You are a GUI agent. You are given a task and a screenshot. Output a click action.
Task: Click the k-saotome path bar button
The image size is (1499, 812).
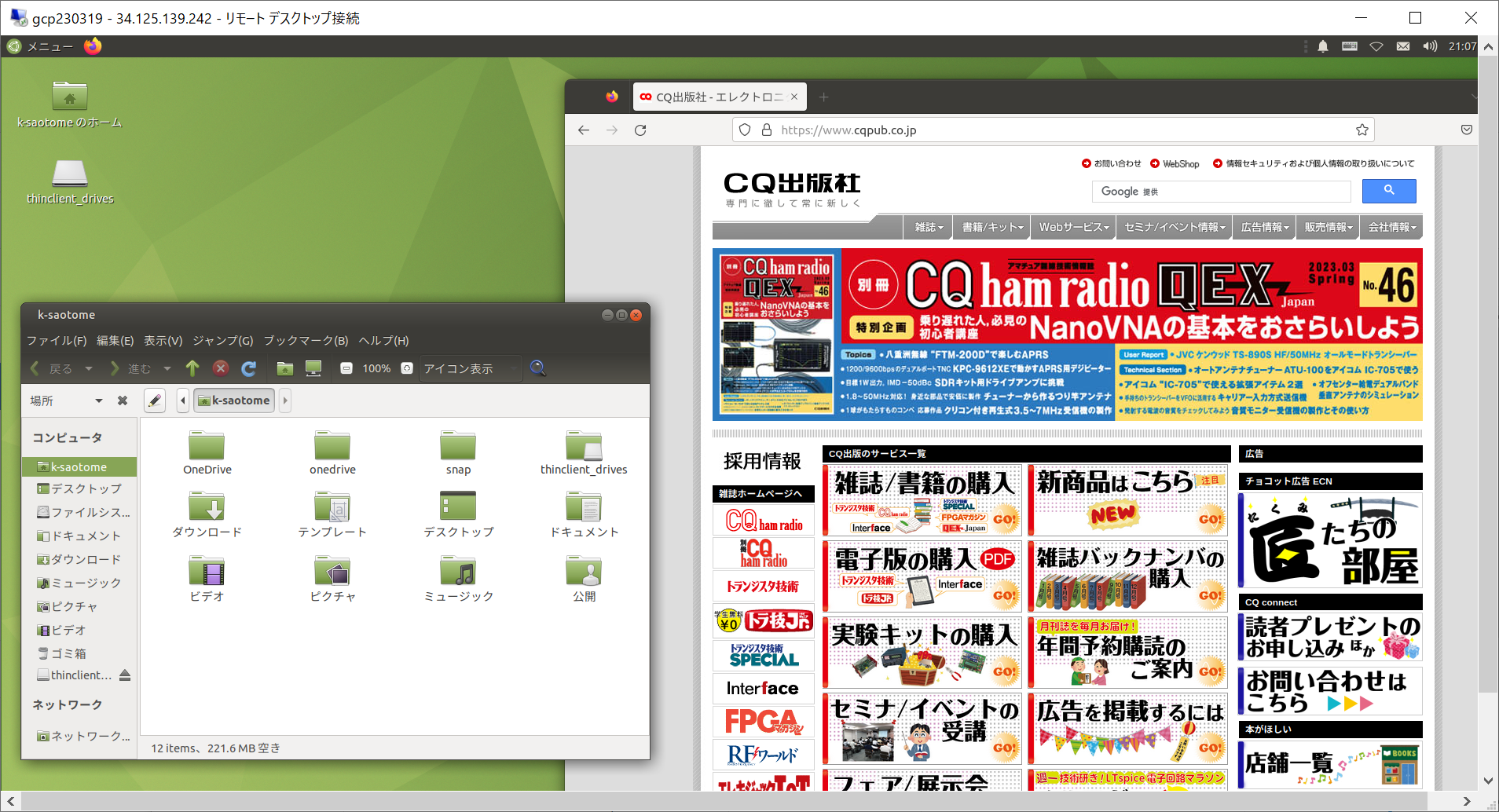click(234, 401)
